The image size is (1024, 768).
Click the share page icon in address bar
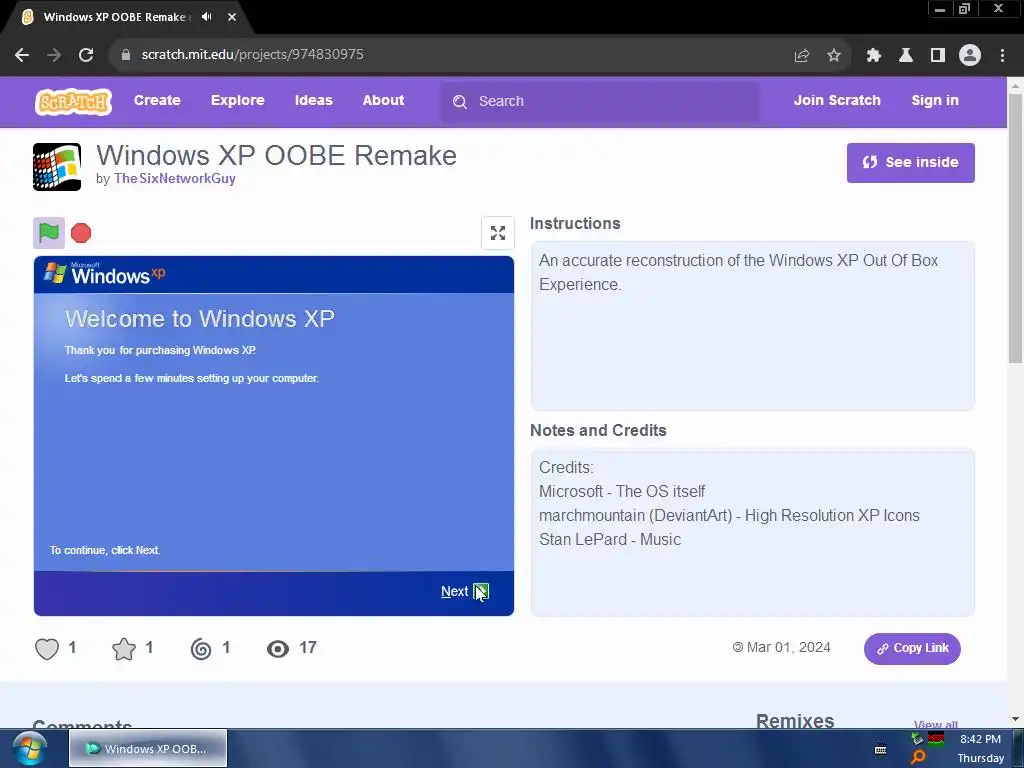pos(802,56)
